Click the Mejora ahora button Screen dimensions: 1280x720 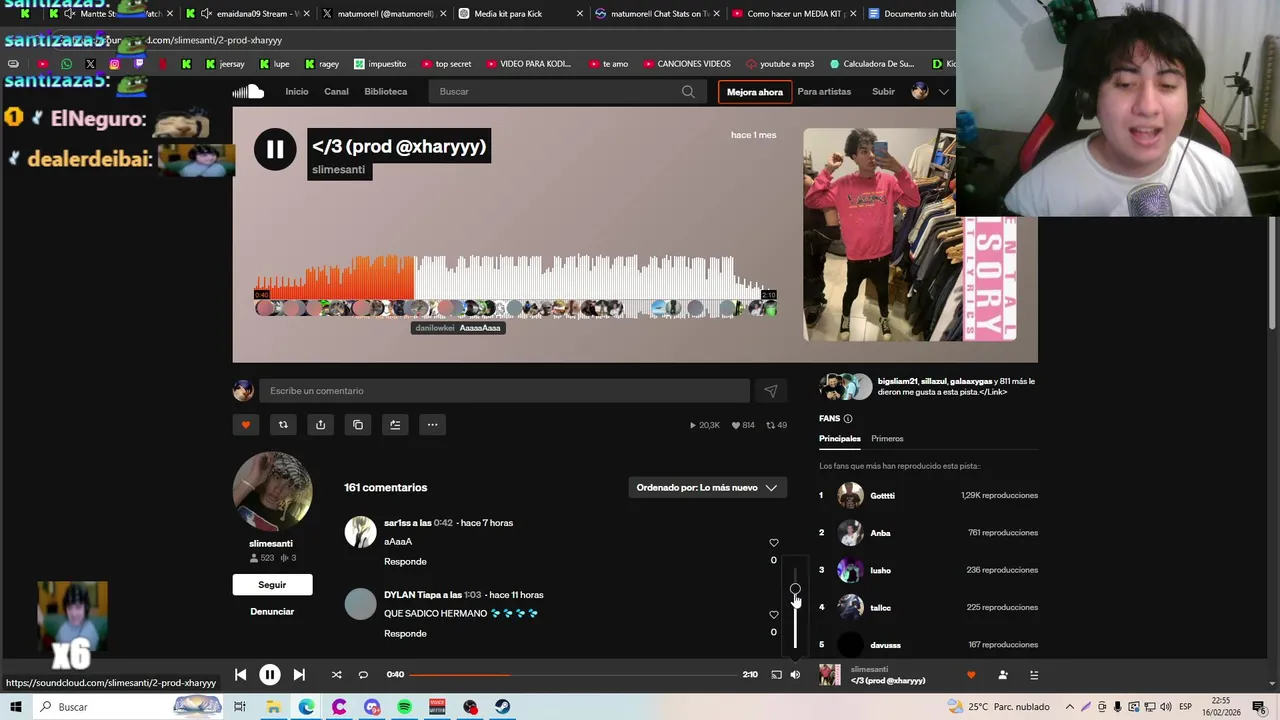(755, 92)
